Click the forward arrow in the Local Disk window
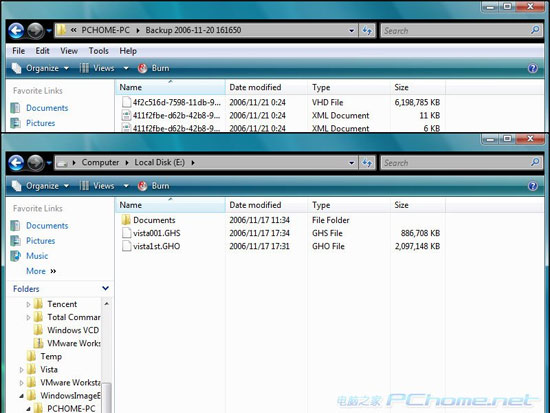Viewport: 550px width, 413px height. click(x=36, y=163)
